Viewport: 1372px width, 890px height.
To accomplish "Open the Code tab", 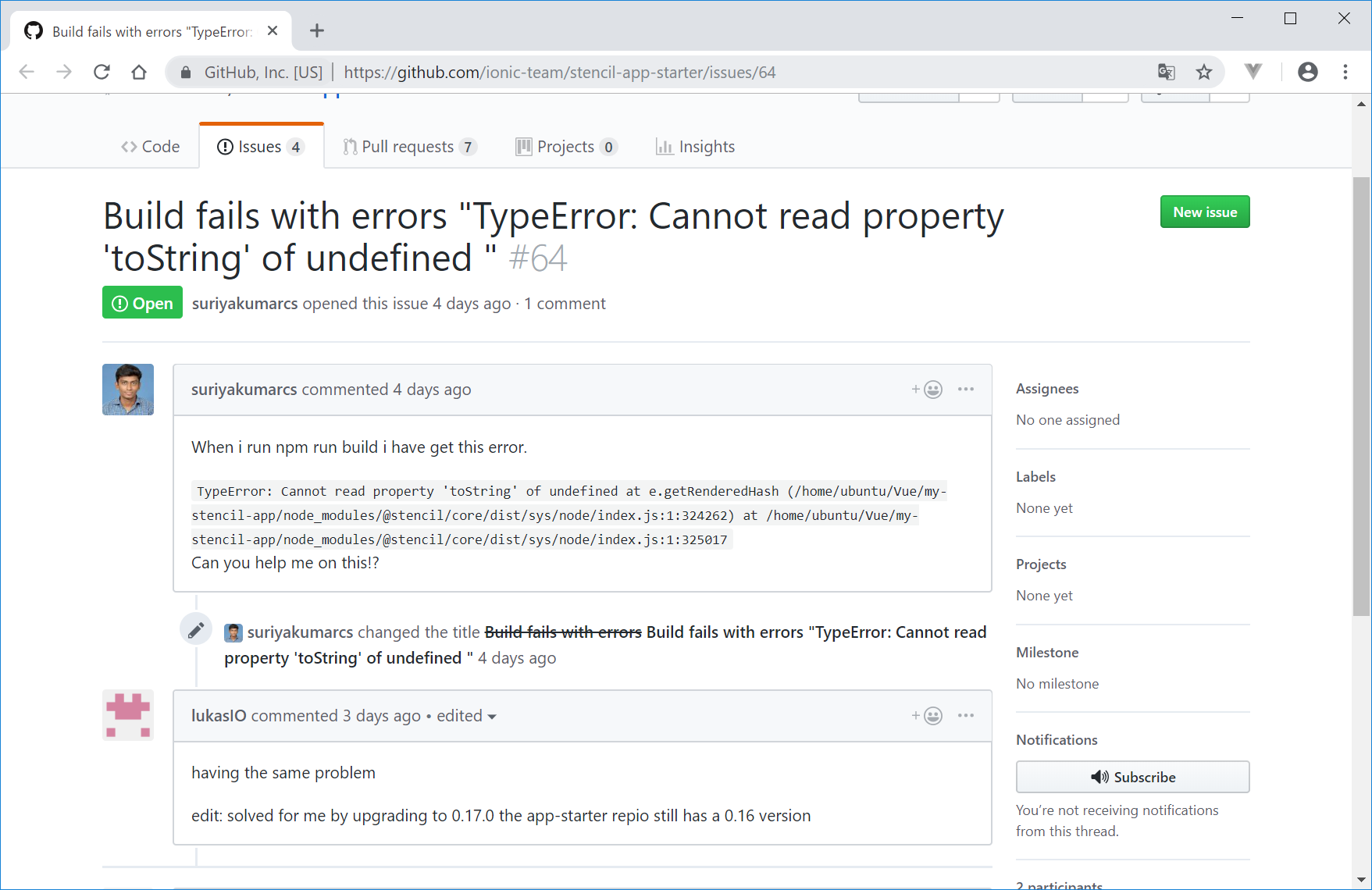I will (151, 147).
